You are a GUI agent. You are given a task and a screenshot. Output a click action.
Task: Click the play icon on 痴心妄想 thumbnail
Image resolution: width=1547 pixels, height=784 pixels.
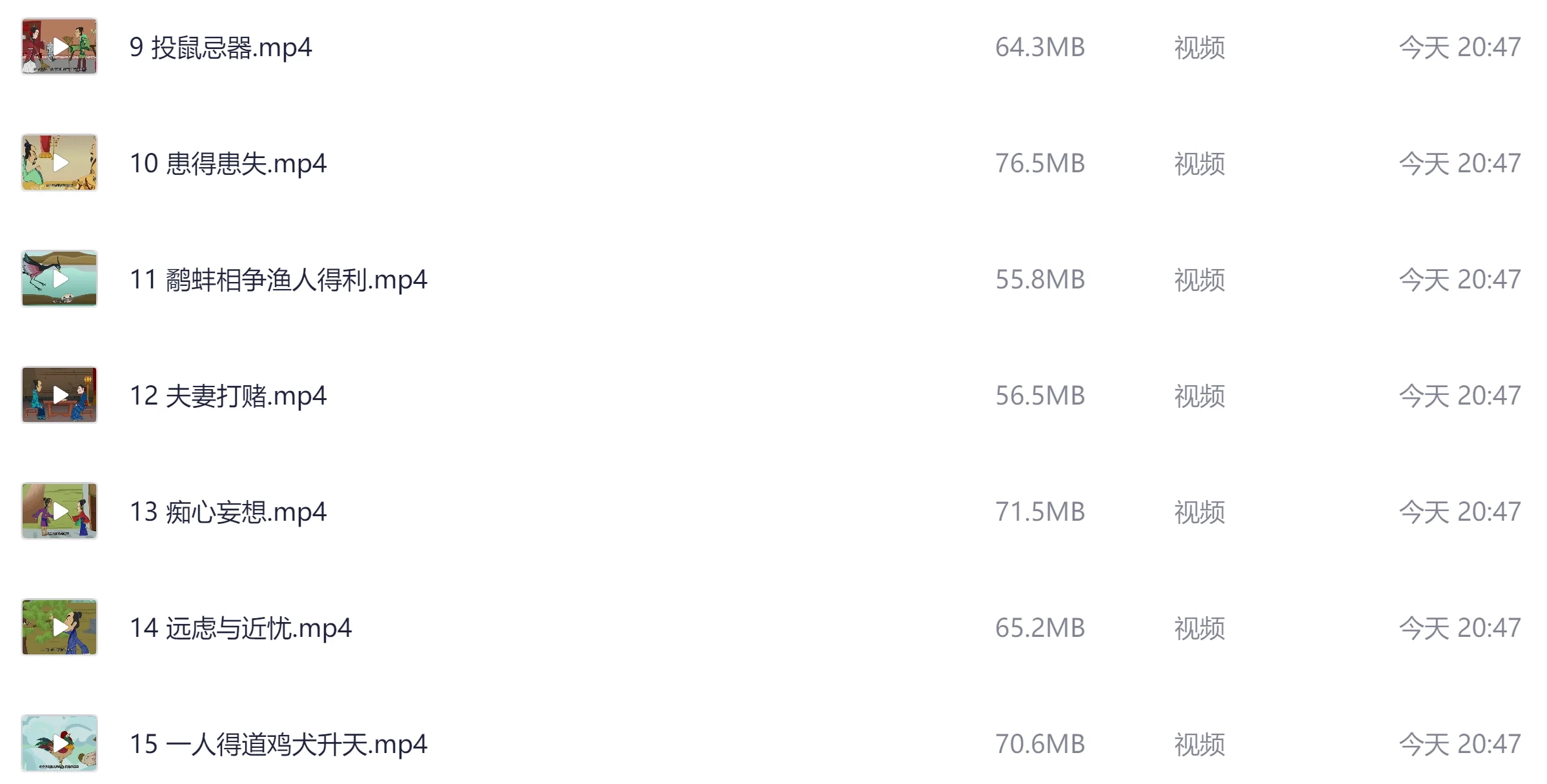click(59, 511)
